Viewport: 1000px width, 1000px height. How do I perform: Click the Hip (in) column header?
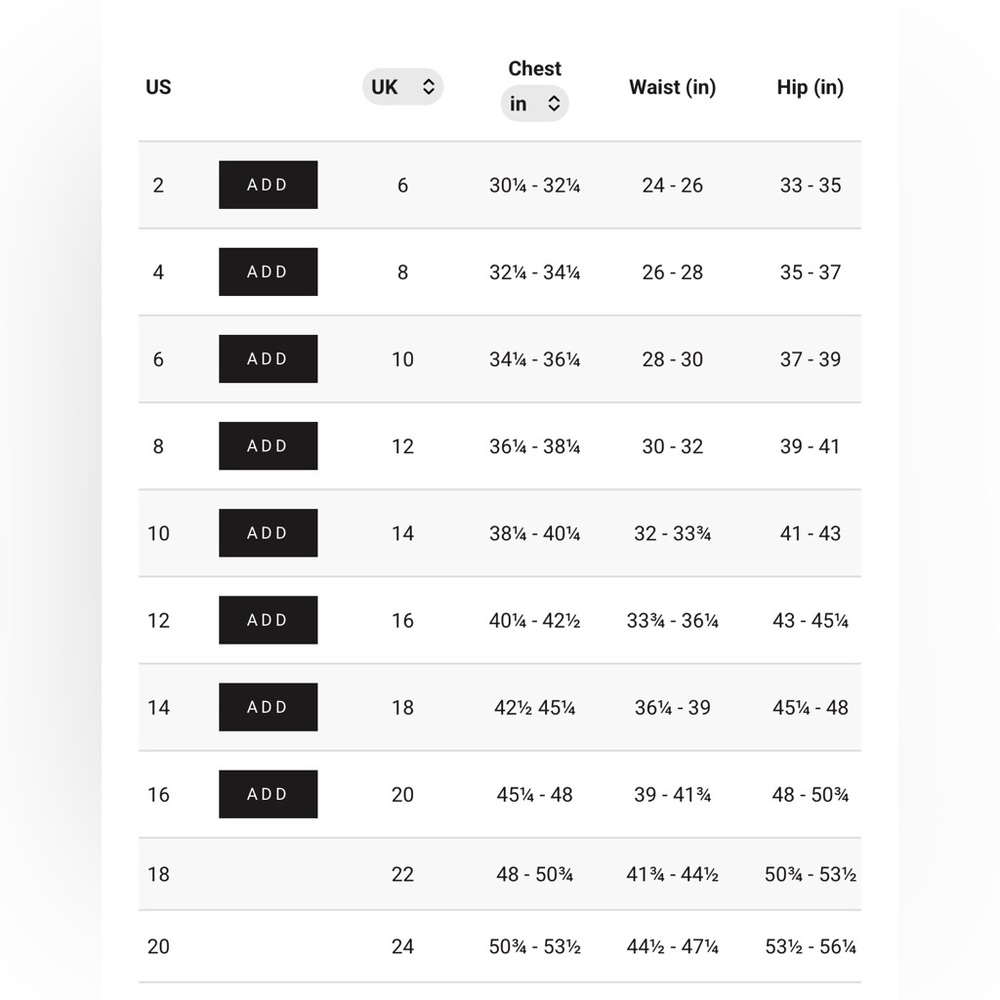tap(810, 87)
